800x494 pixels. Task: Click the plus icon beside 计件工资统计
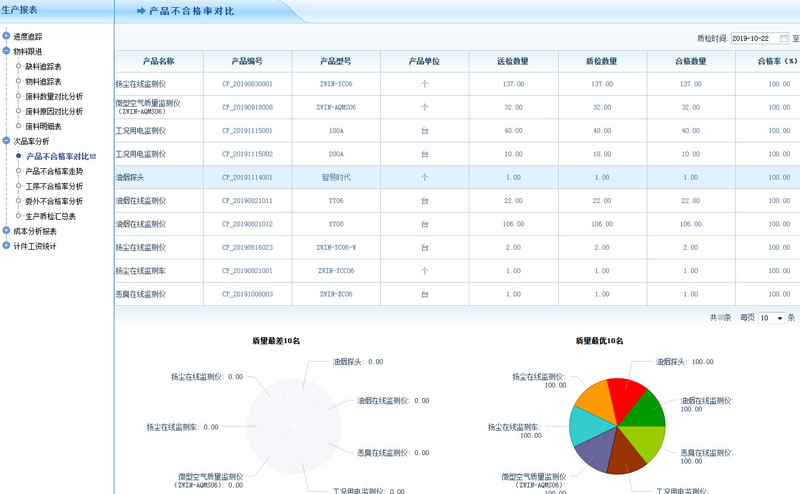click(6, 246)
